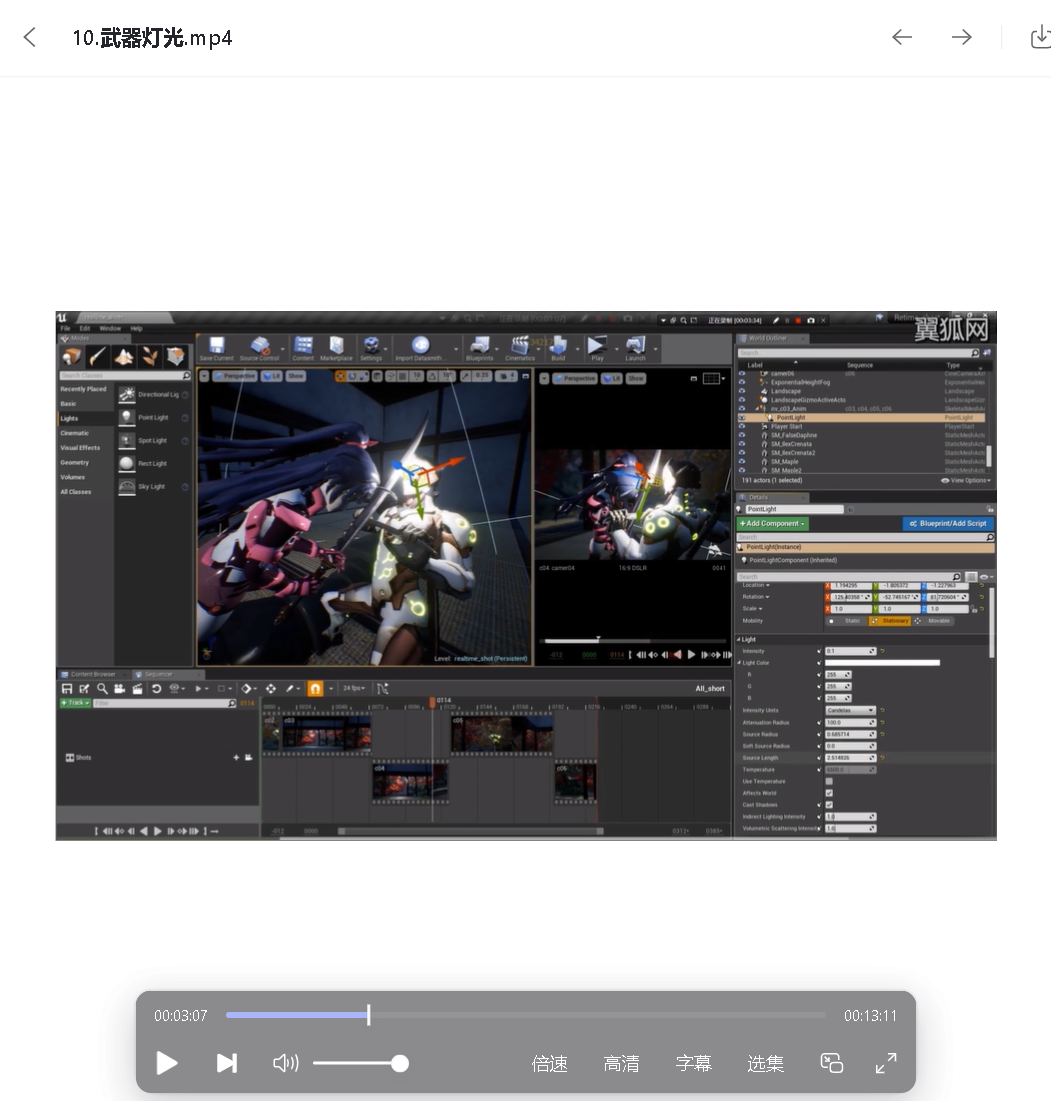Click the green Add Component button

pos(772,524)
